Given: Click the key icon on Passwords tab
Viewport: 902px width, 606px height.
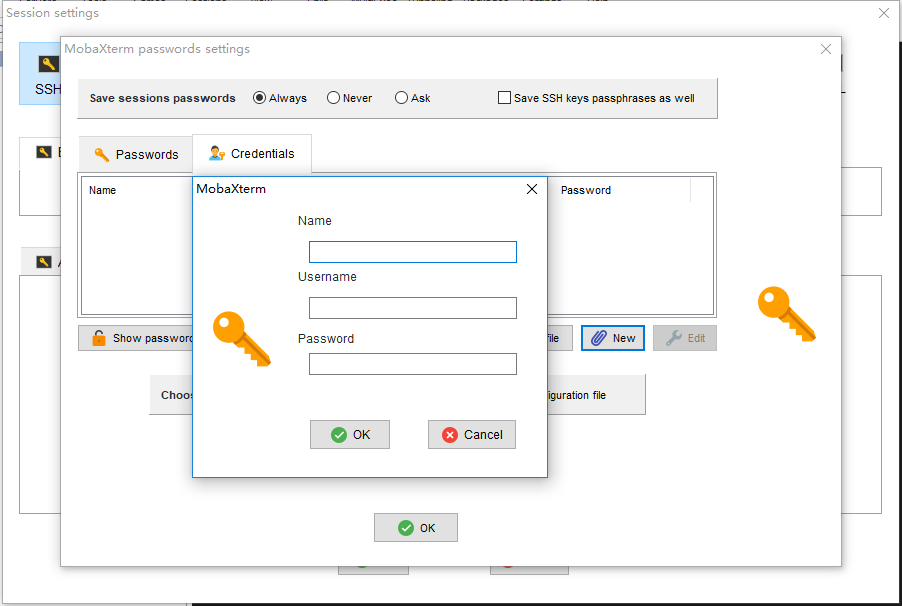Looking at the screenshot, I should click(102, 154).
